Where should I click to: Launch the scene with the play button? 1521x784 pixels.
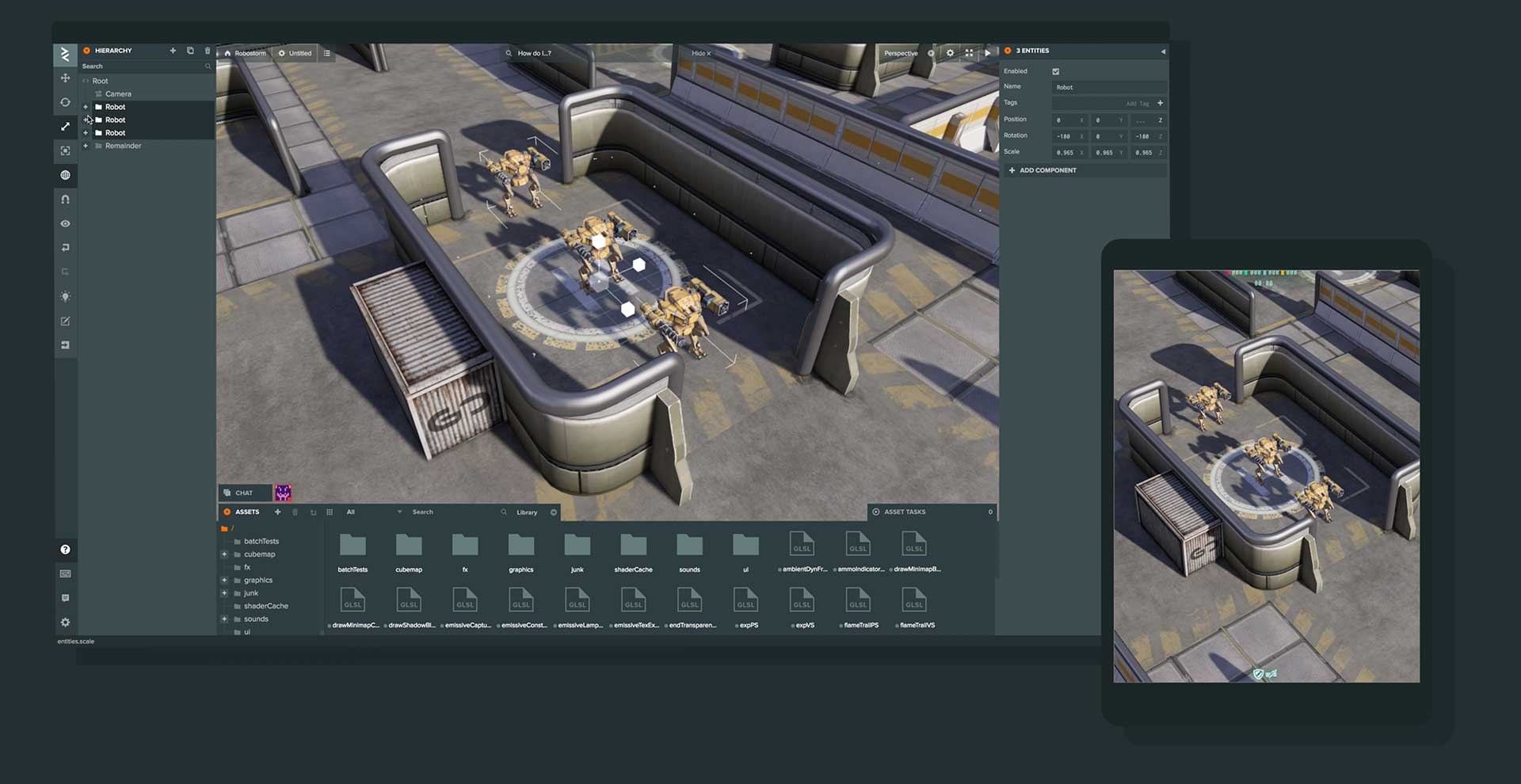point(987,53)
